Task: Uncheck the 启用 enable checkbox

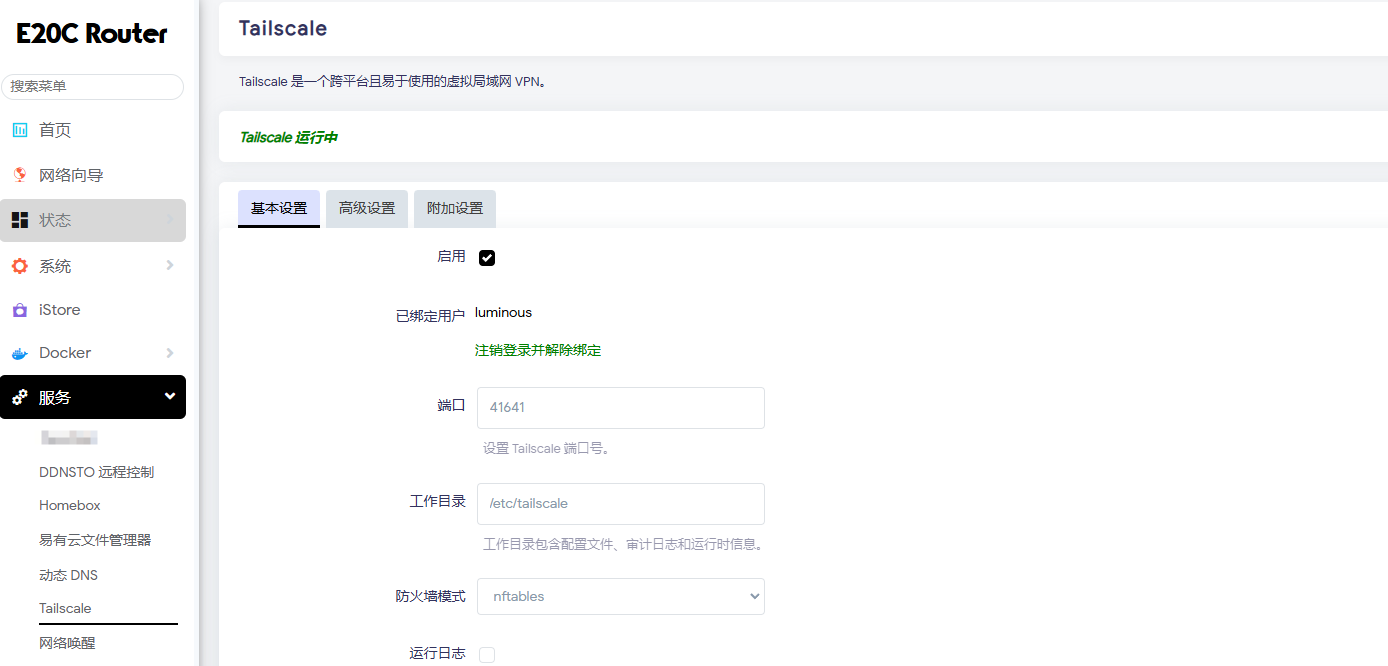Action: click(x=487, y=258)
